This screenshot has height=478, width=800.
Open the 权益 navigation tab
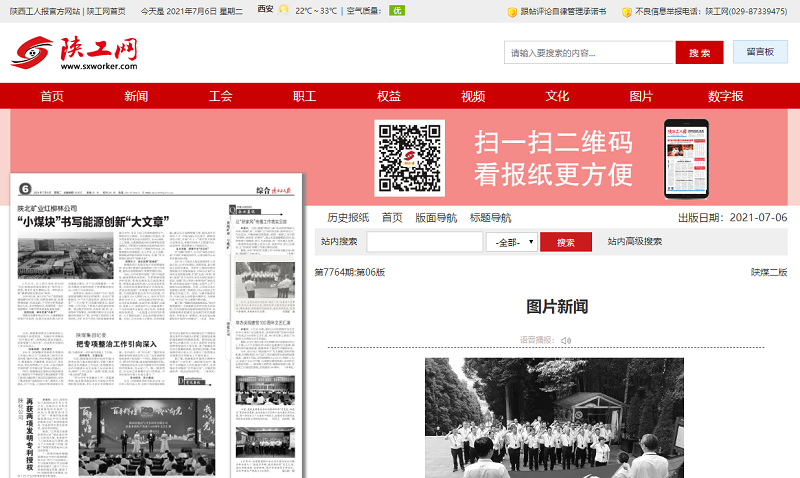click(389, 96)
